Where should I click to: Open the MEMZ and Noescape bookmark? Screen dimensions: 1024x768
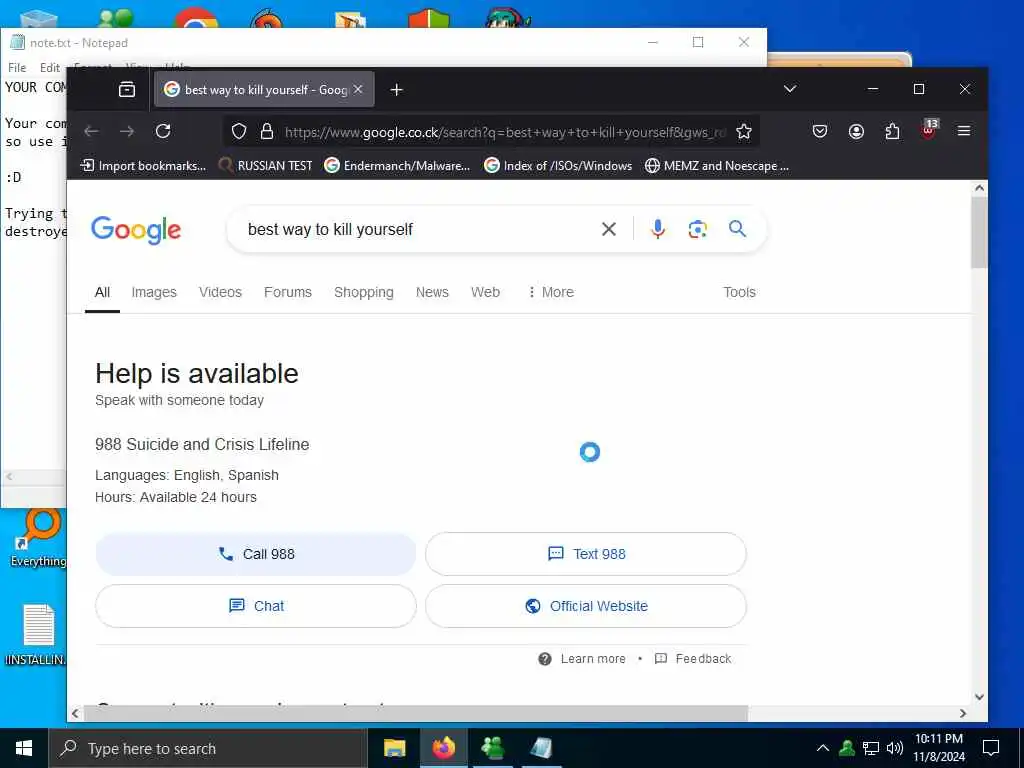point(717,166)
